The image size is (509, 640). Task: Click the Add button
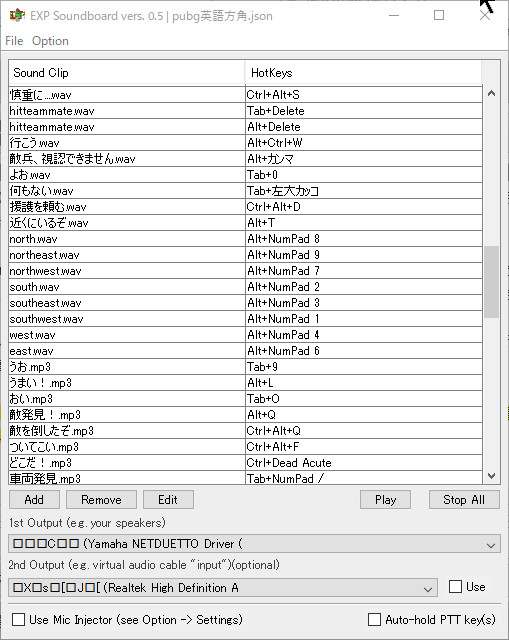coord(34,500)
